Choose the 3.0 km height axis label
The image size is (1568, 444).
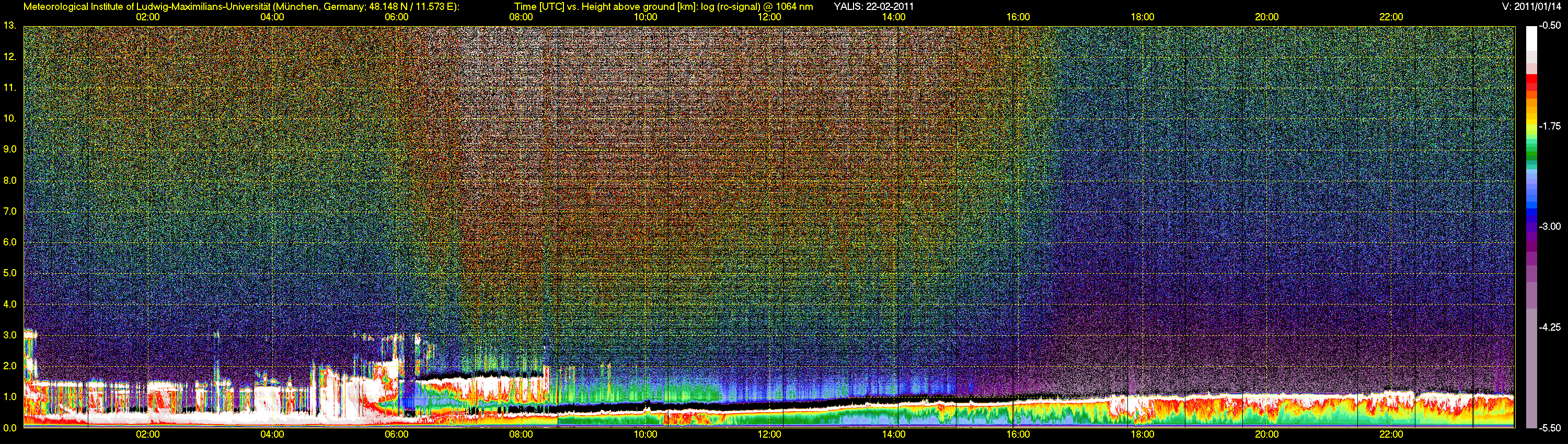10,334
